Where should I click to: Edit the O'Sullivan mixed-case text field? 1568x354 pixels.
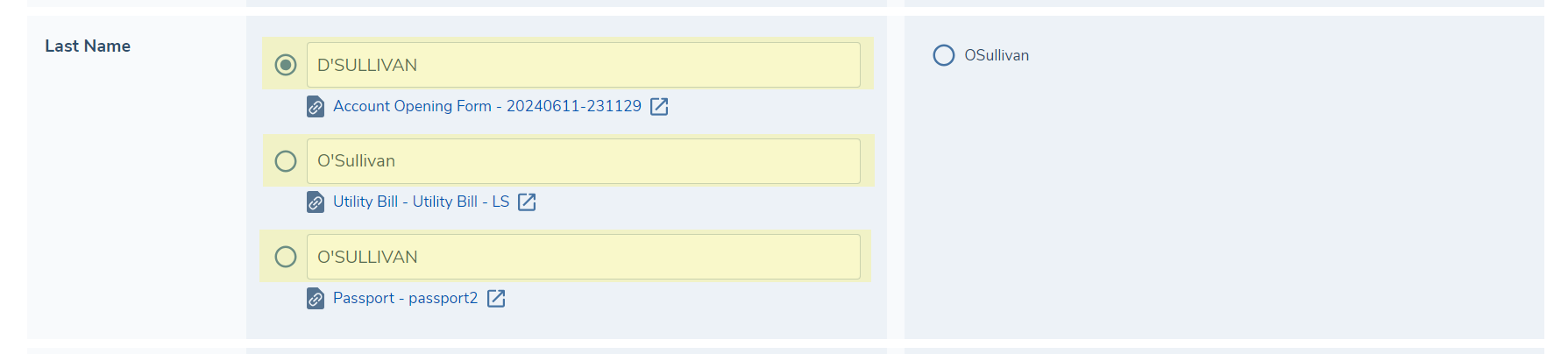tap(583, 161)
